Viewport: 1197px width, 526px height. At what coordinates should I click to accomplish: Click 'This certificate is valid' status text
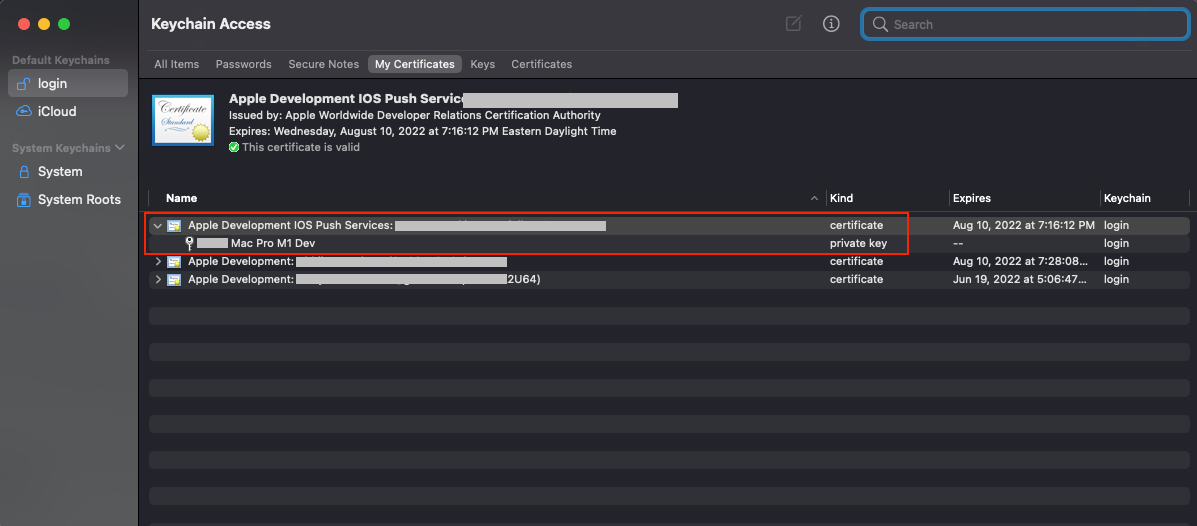pos(301,147)
